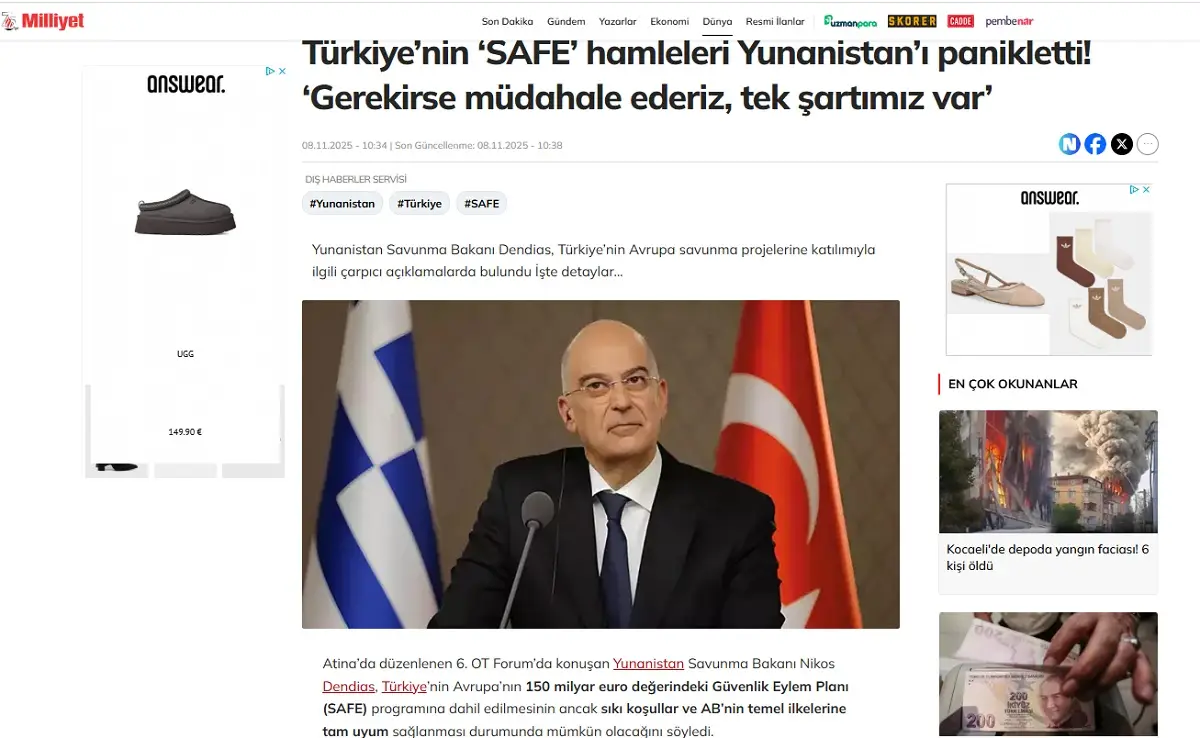Open the Cadde logo link
Screen dimensions: 1200x738
click(961, 21)
